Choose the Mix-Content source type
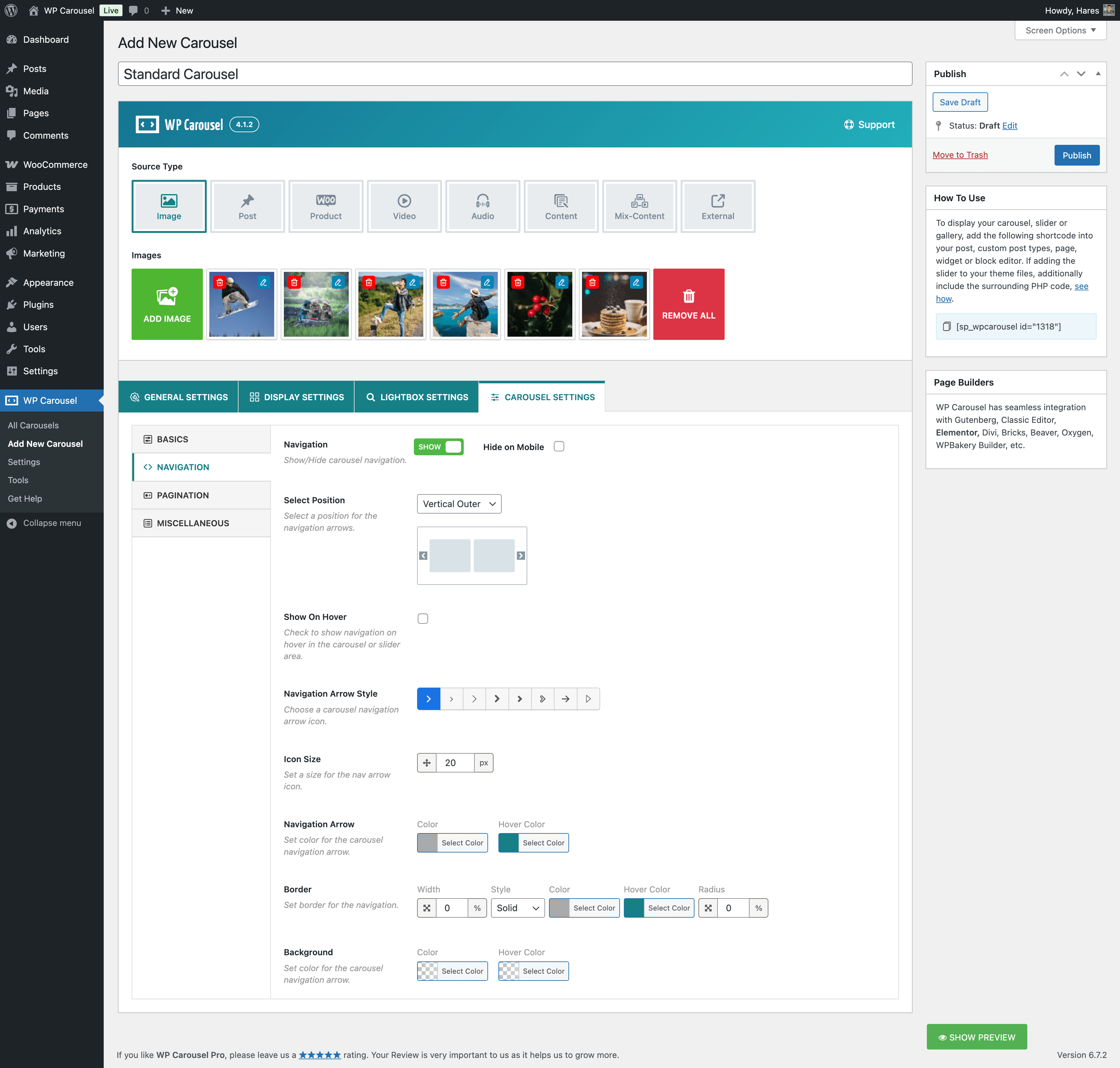The width and height of the screenshot is (1120, 1068). click(x=639, y=206)
